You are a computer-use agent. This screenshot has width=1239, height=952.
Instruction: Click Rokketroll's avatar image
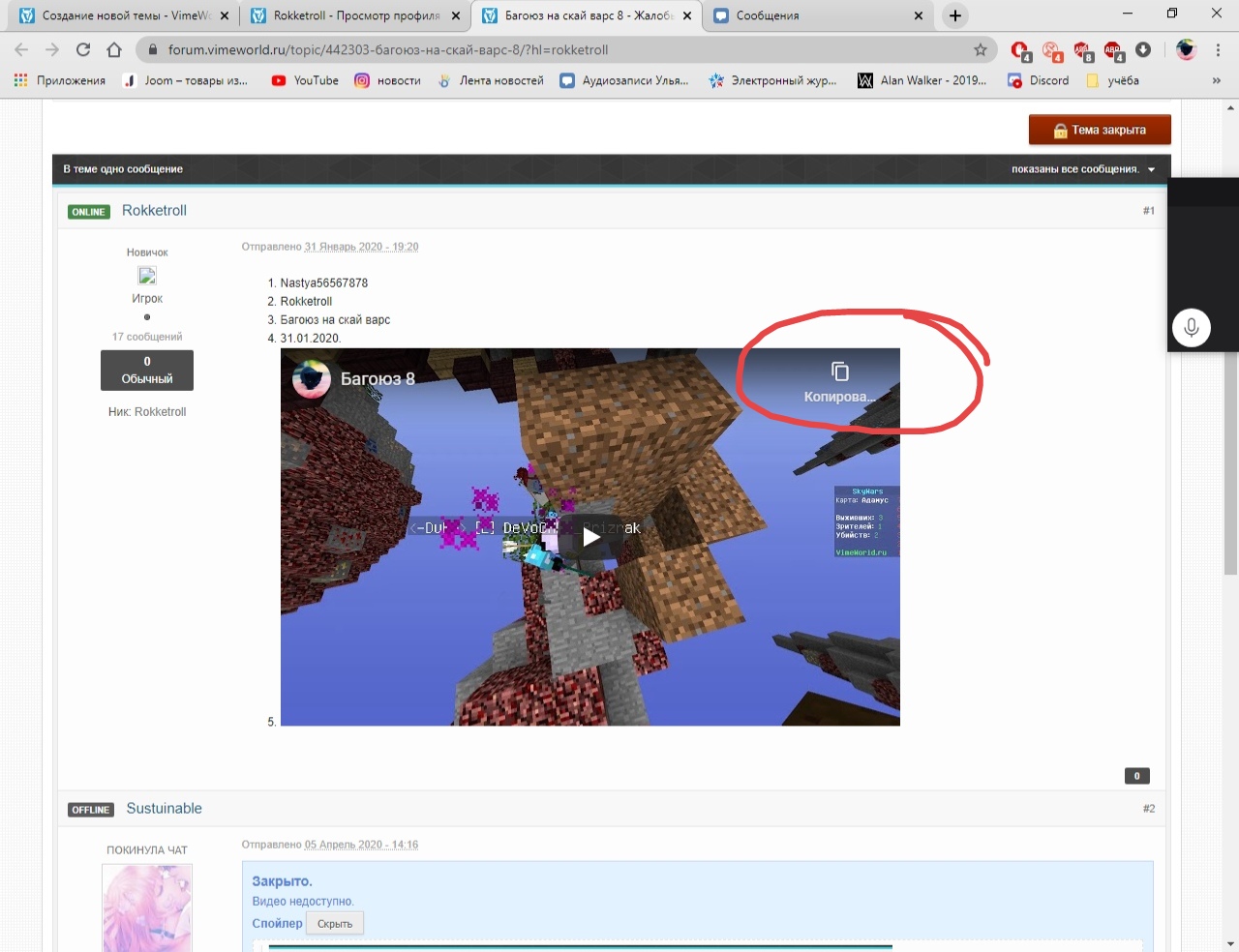(x=147, y=276)
